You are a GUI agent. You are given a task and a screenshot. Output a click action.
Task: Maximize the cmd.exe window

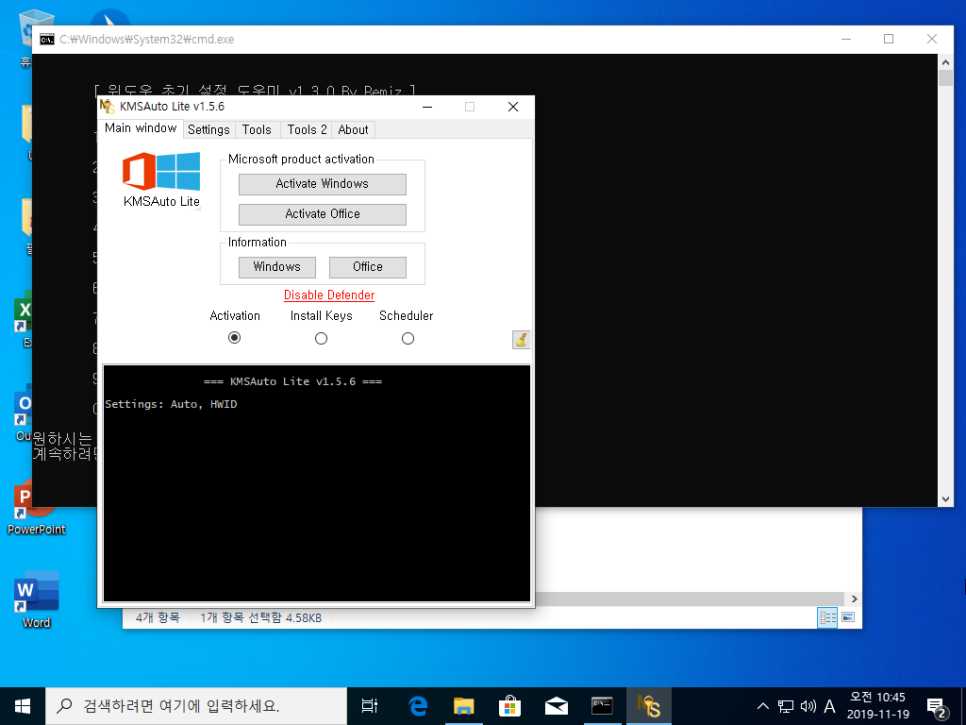(x=888, y=39)
